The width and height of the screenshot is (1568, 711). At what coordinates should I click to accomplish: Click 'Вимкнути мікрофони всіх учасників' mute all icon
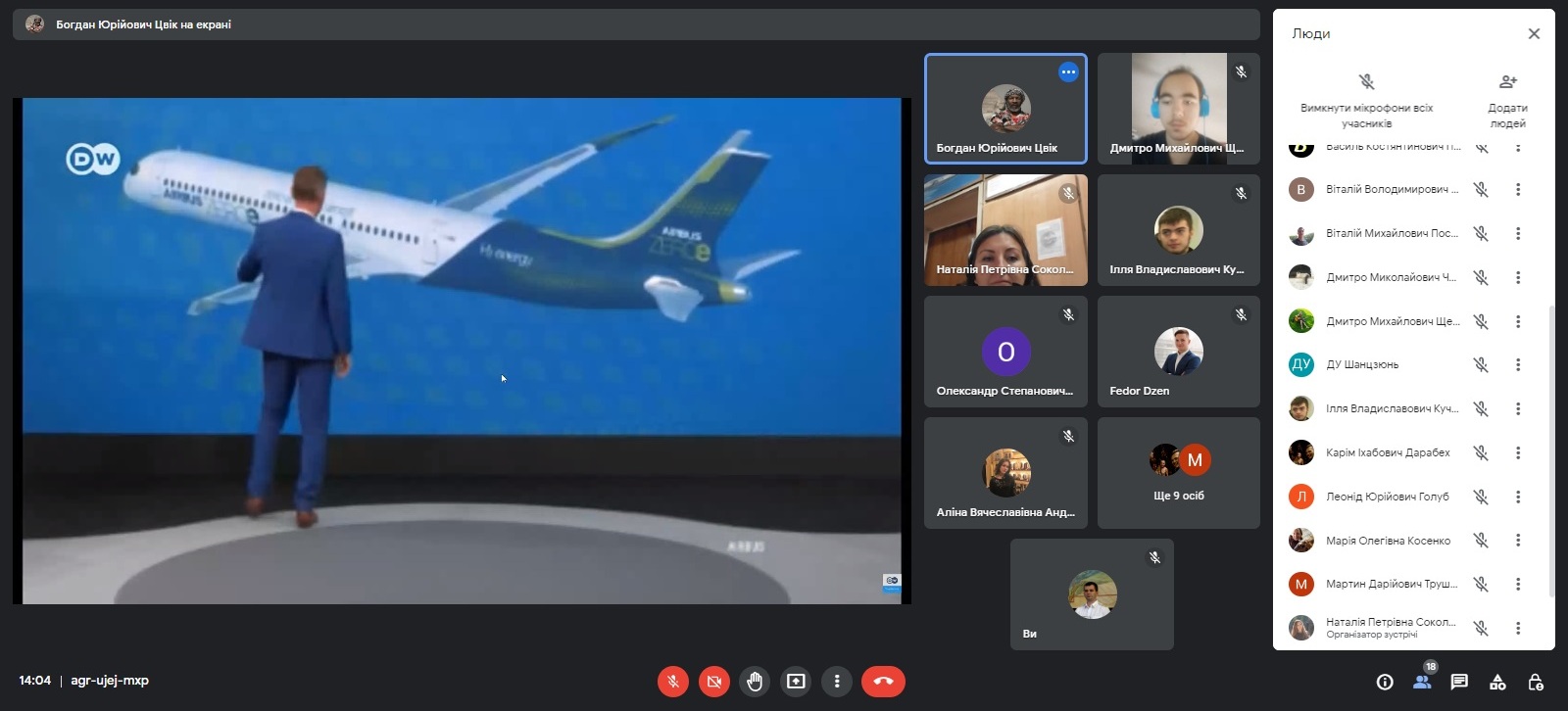tap(1366, 82)
